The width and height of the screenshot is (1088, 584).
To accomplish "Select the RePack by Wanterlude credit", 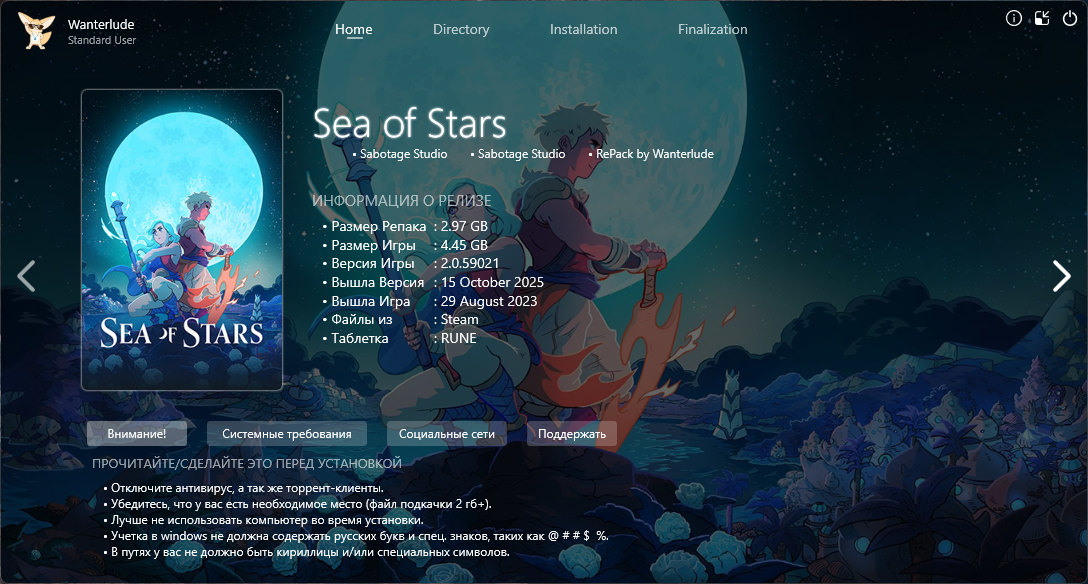I will point(655,154).
